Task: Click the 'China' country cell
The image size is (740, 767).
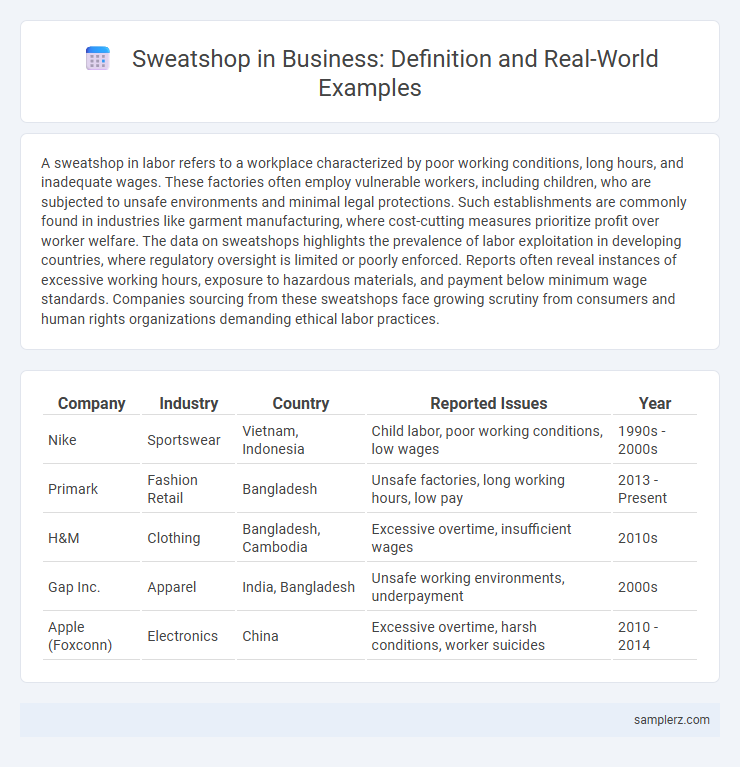Action: (300, 635)
